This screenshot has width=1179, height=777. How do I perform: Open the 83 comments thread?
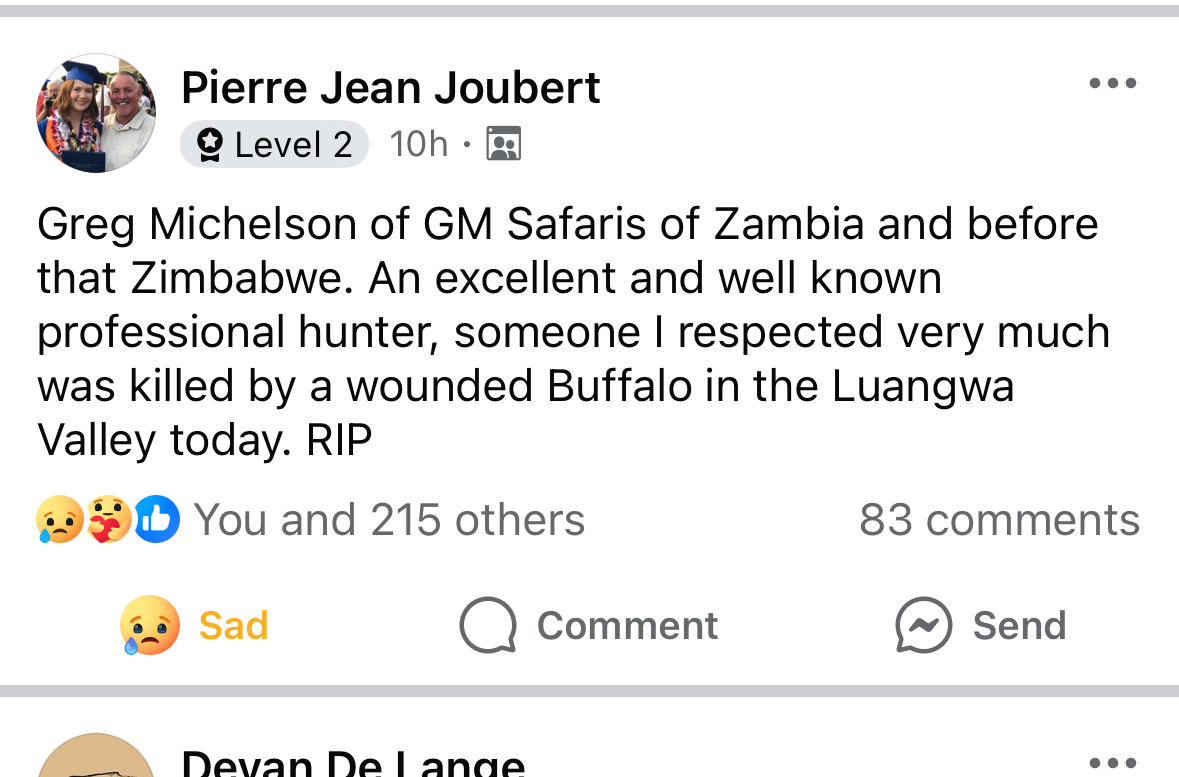point(999,521)
